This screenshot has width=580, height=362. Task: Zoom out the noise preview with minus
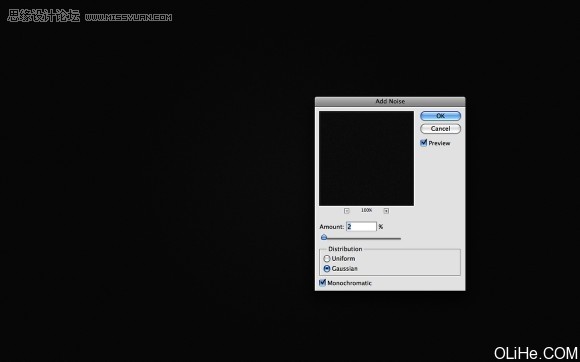click(347, 211)
